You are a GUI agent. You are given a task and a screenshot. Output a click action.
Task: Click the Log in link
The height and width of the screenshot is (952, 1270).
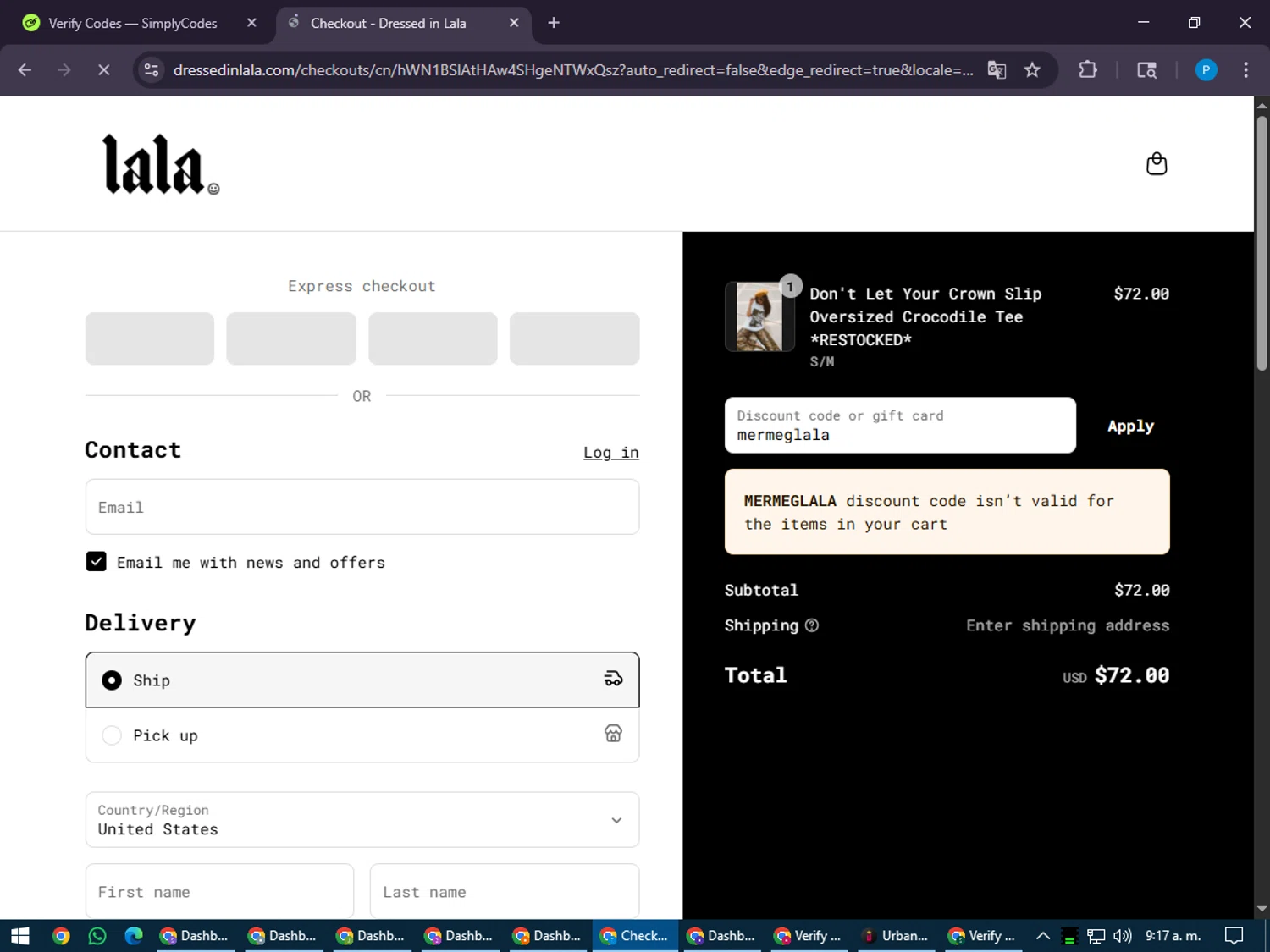(x=610, y=453)
